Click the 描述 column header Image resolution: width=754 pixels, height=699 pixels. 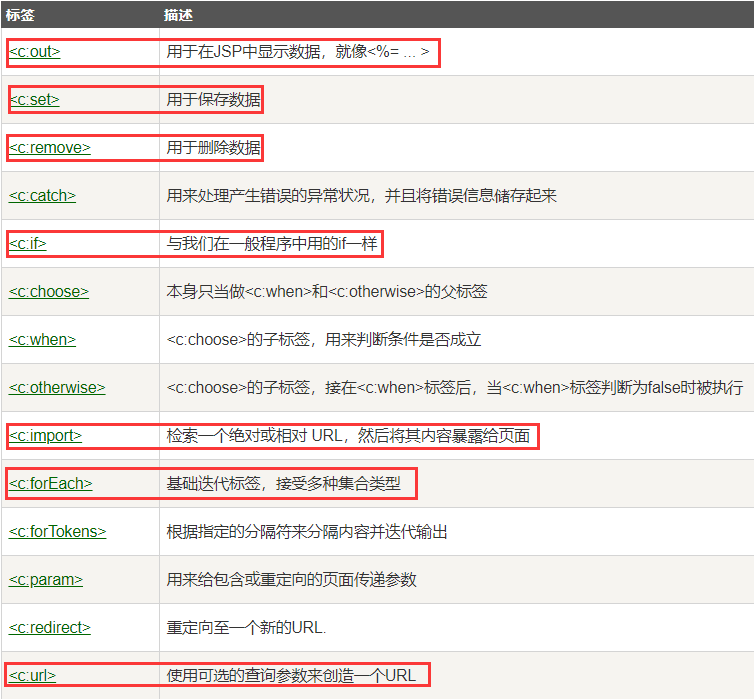[179, 15]
